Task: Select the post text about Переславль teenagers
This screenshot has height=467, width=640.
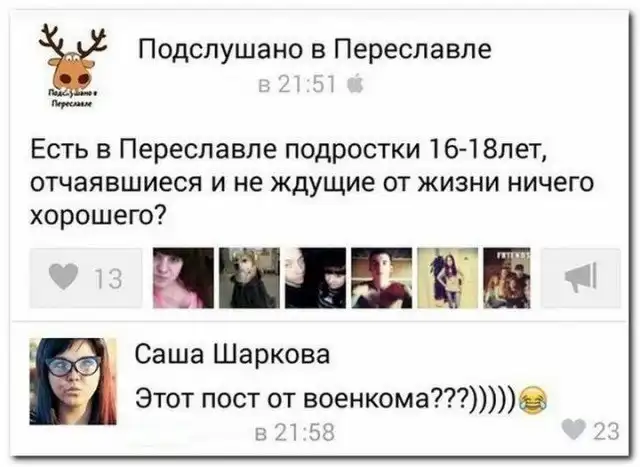Action: click(312, 182)
